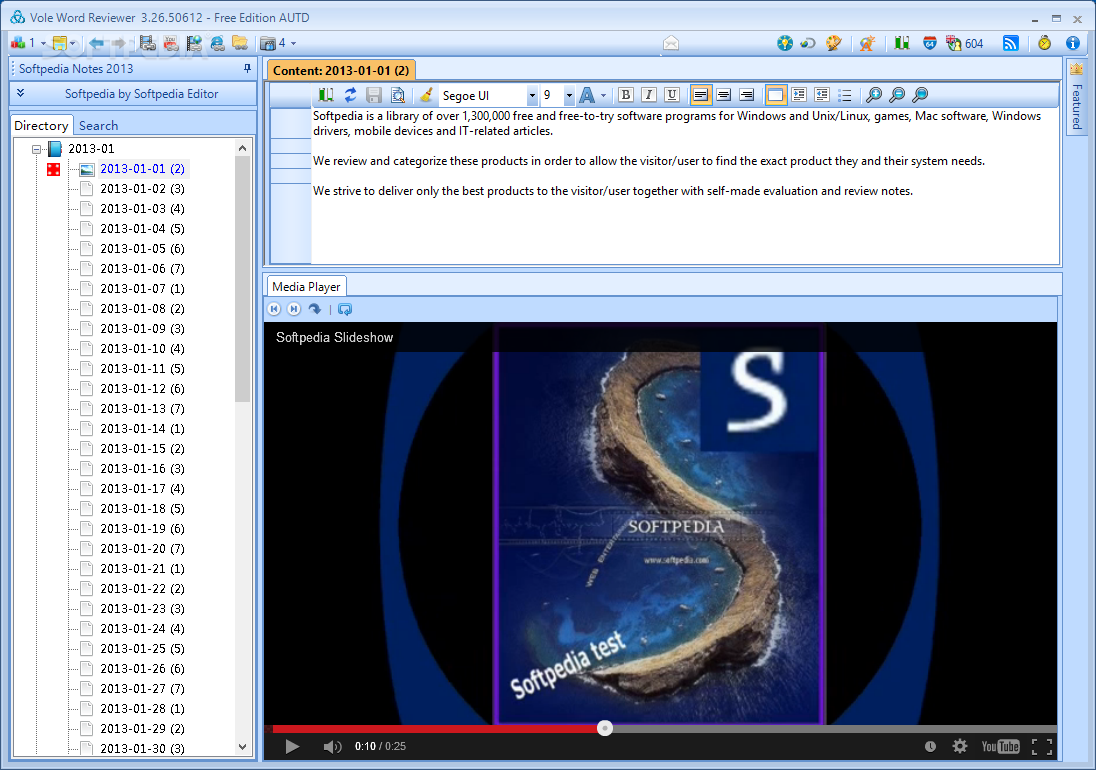This screenshot has width=1096, height=770.
Task: Click the red dice icon in the tree
Action: pos(53,169)
